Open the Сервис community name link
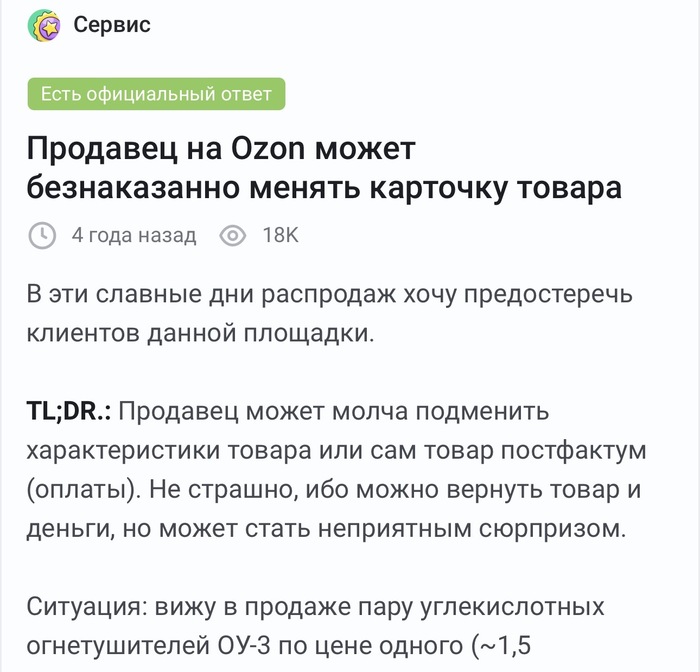Screen dimensions: 700x672 coord(111,26)
